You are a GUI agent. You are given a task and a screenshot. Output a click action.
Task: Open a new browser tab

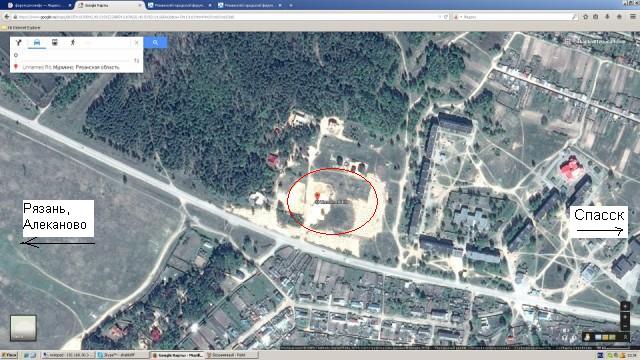pyautogui.click(x=291, y=5)
